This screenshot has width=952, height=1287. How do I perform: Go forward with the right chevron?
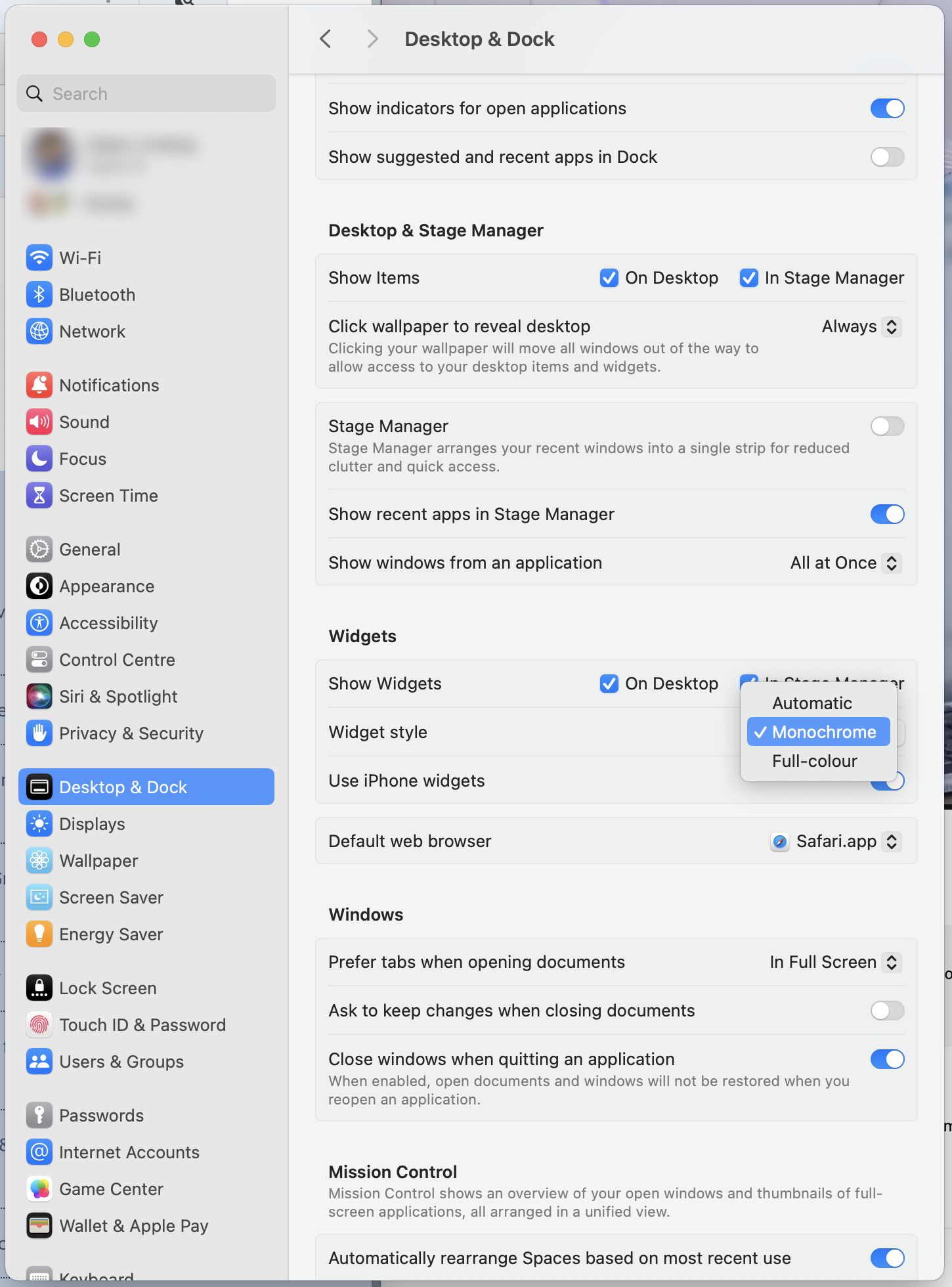click(372, 39)
